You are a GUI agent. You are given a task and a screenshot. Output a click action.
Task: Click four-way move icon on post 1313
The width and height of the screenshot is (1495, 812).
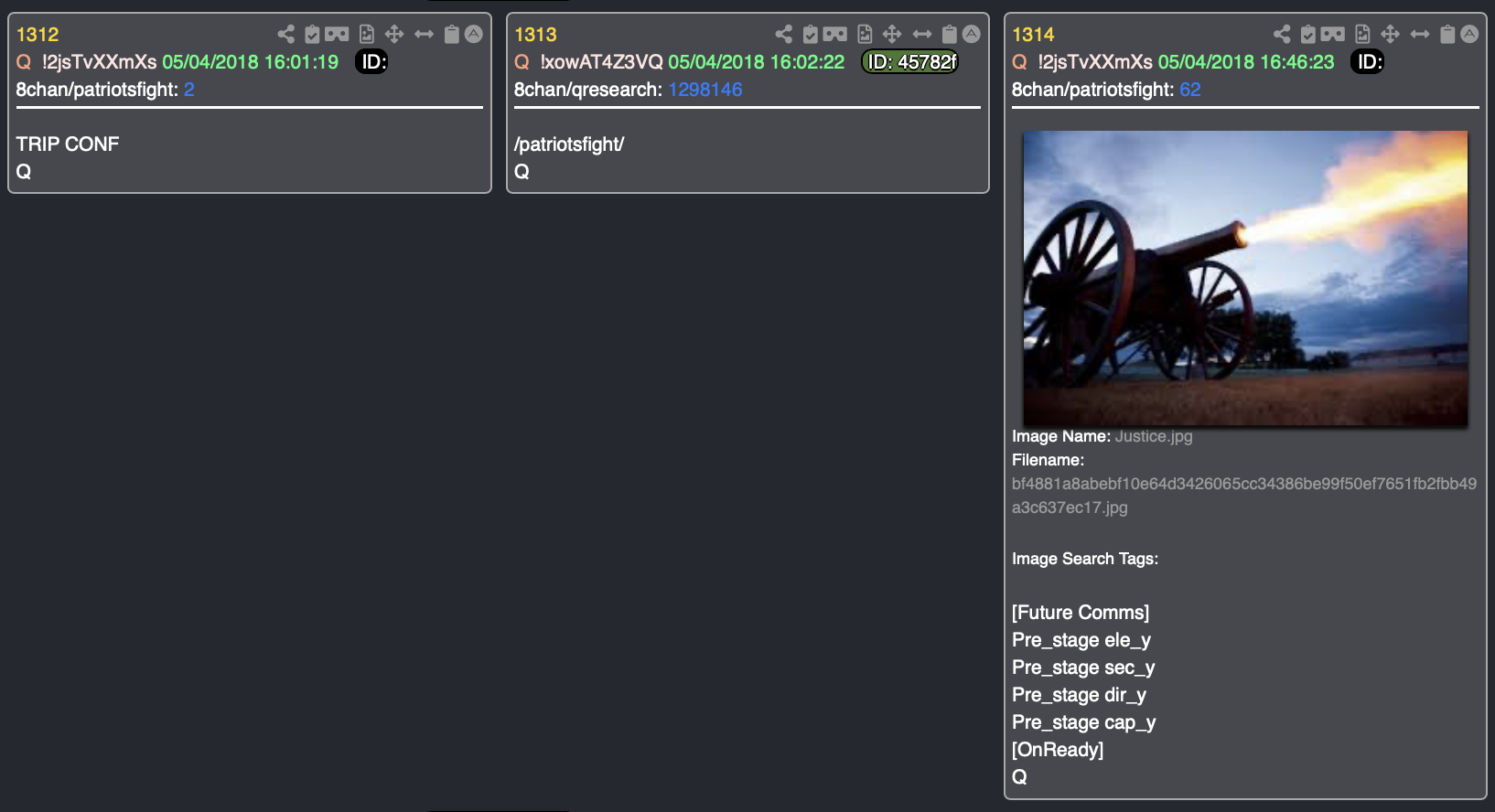pos(892,34)
